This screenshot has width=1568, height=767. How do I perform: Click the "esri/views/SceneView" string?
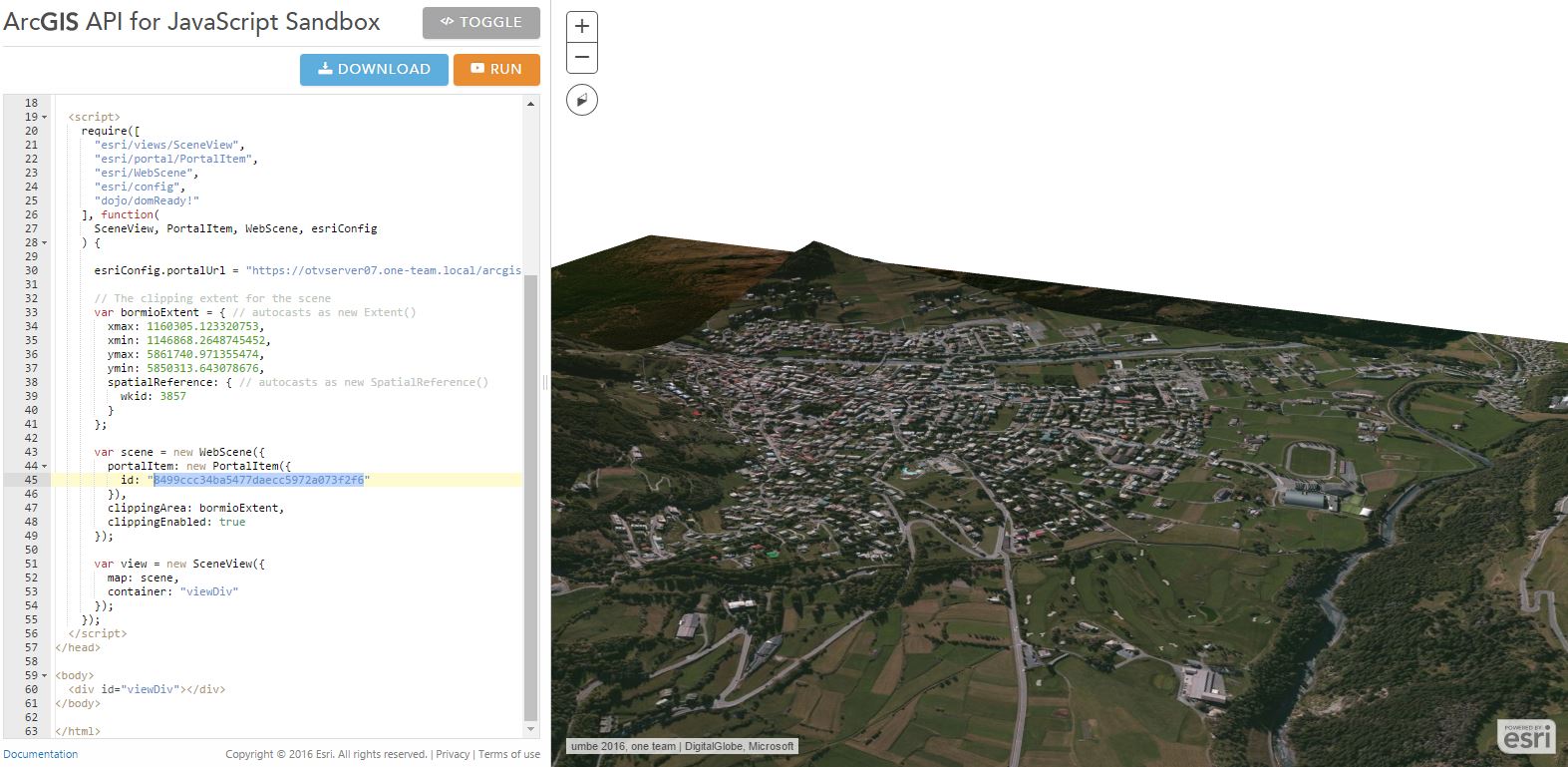tap(166, 145)
